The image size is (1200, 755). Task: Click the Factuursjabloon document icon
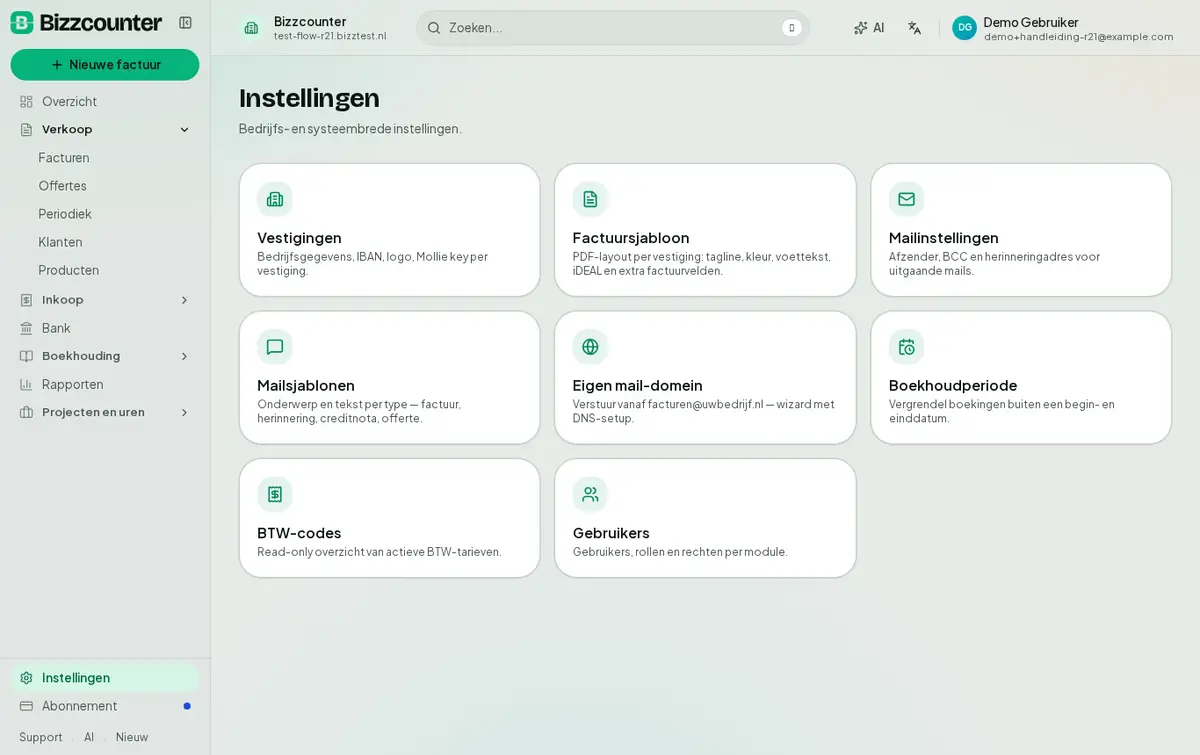590,199
